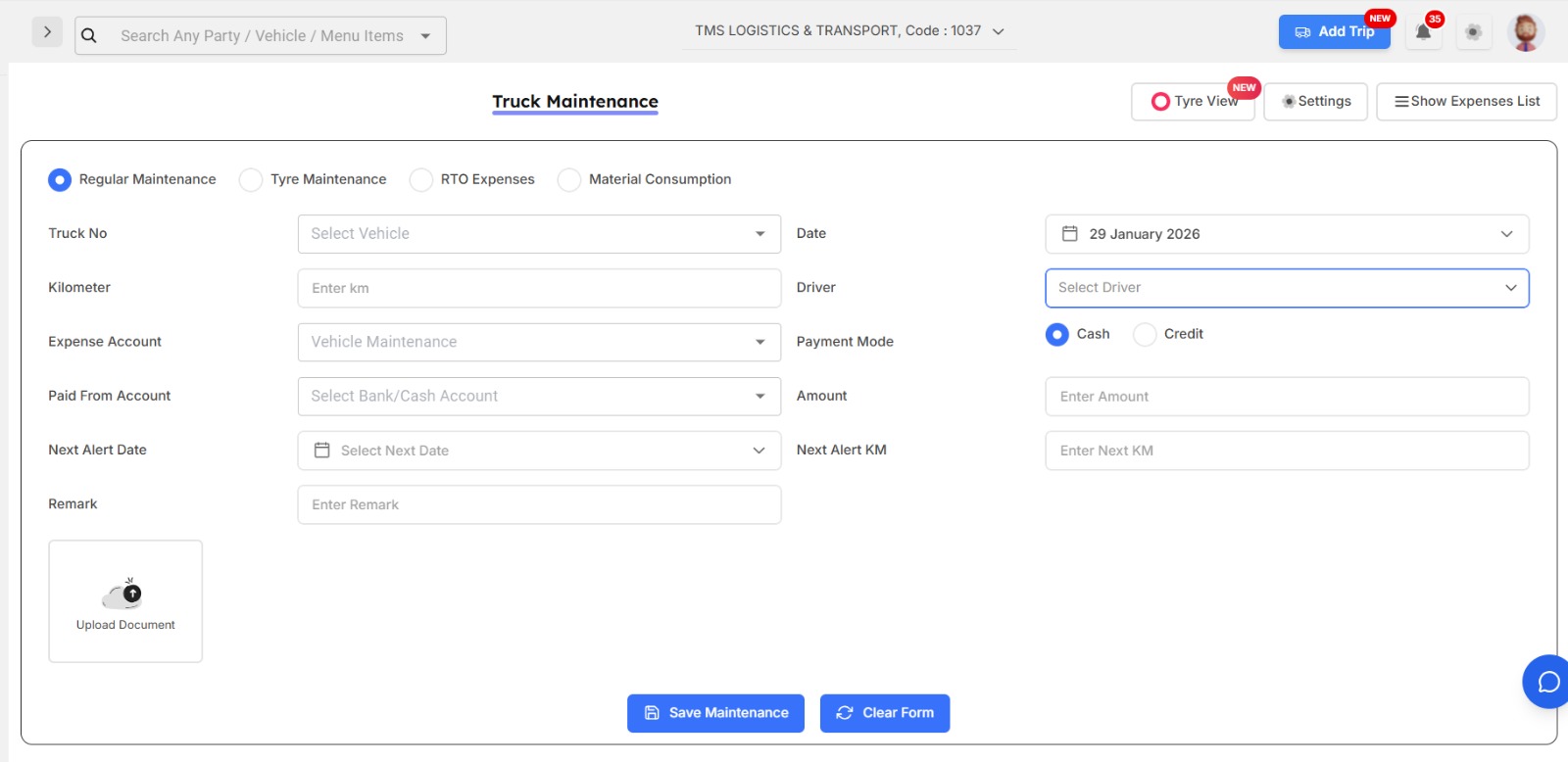
Task: Open the user profile avatar
Action: pos(1525,32)
